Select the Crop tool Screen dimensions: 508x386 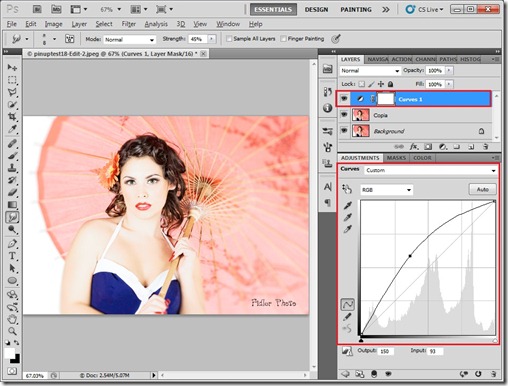coord(12,117)
